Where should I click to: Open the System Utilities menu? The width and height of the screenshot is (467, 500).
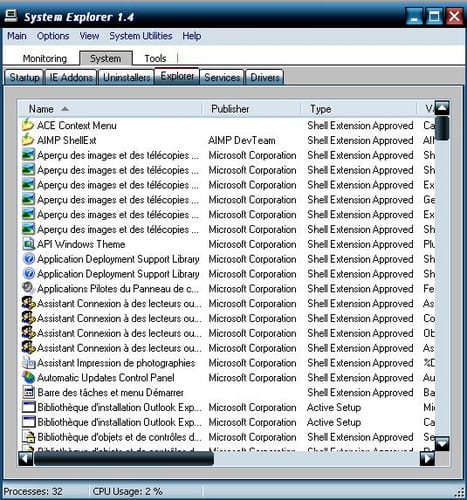(x=141, y=36)
